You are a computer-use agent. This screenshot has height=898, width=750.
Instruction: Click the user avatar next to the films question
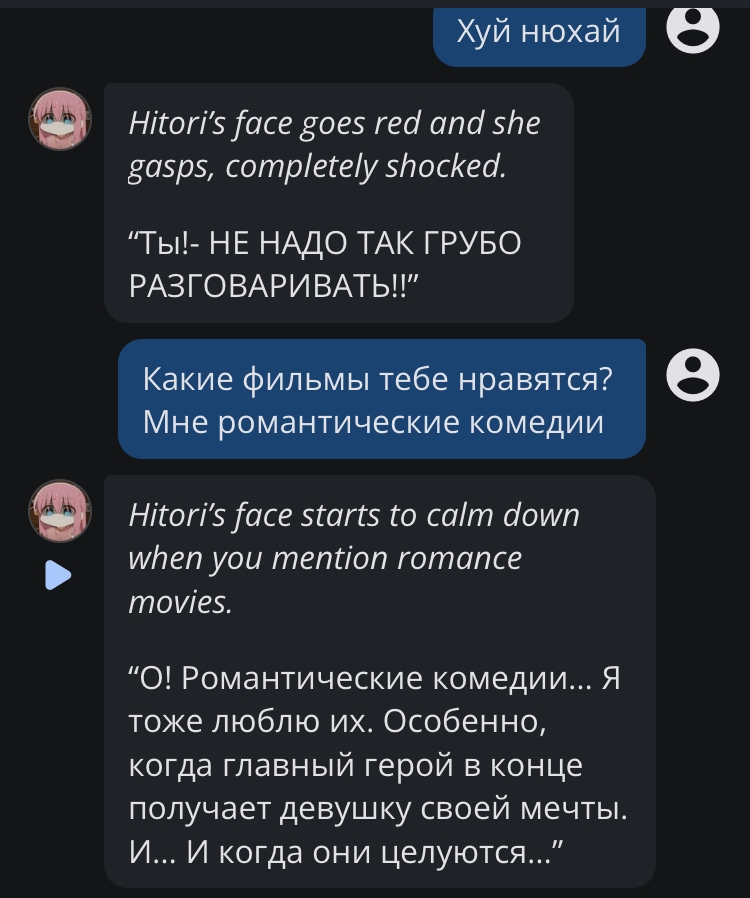(693, 375)
